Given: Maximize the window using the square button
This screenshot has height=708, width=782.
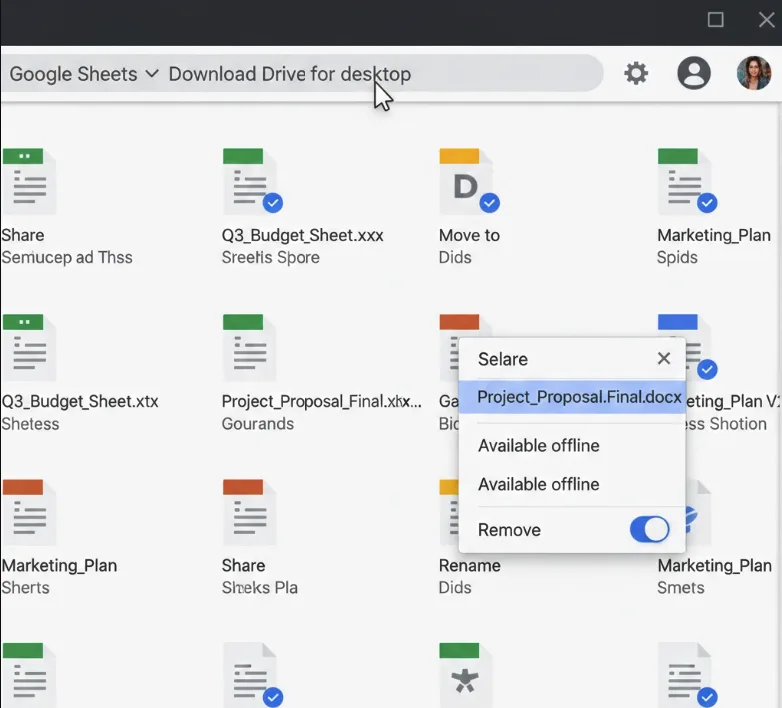Looking at the screenshot, I should click(716, 20).
